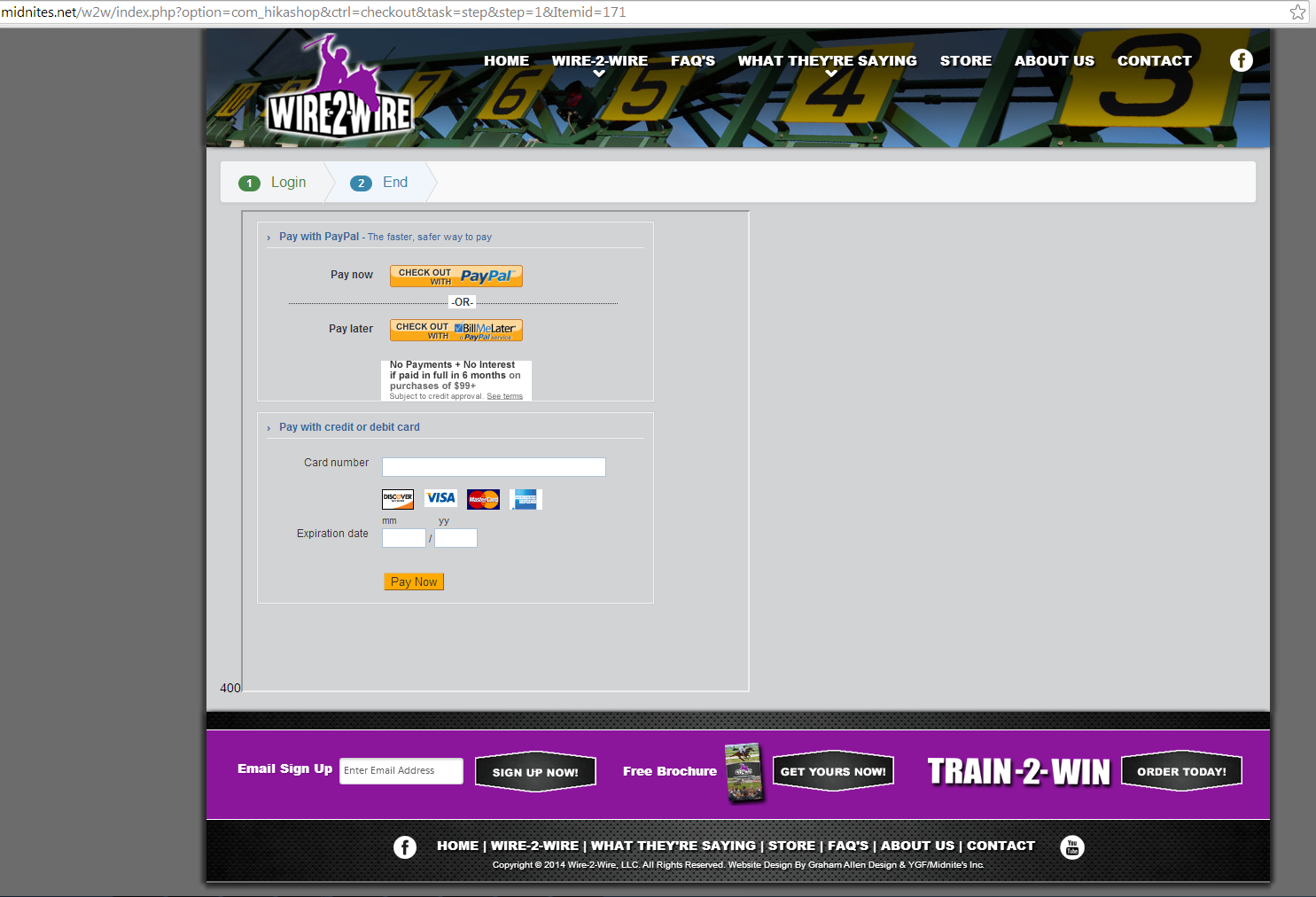Screen dimensions: 1316x897
Task: Click the 'Pay now' label
Action: coord(352,275)
